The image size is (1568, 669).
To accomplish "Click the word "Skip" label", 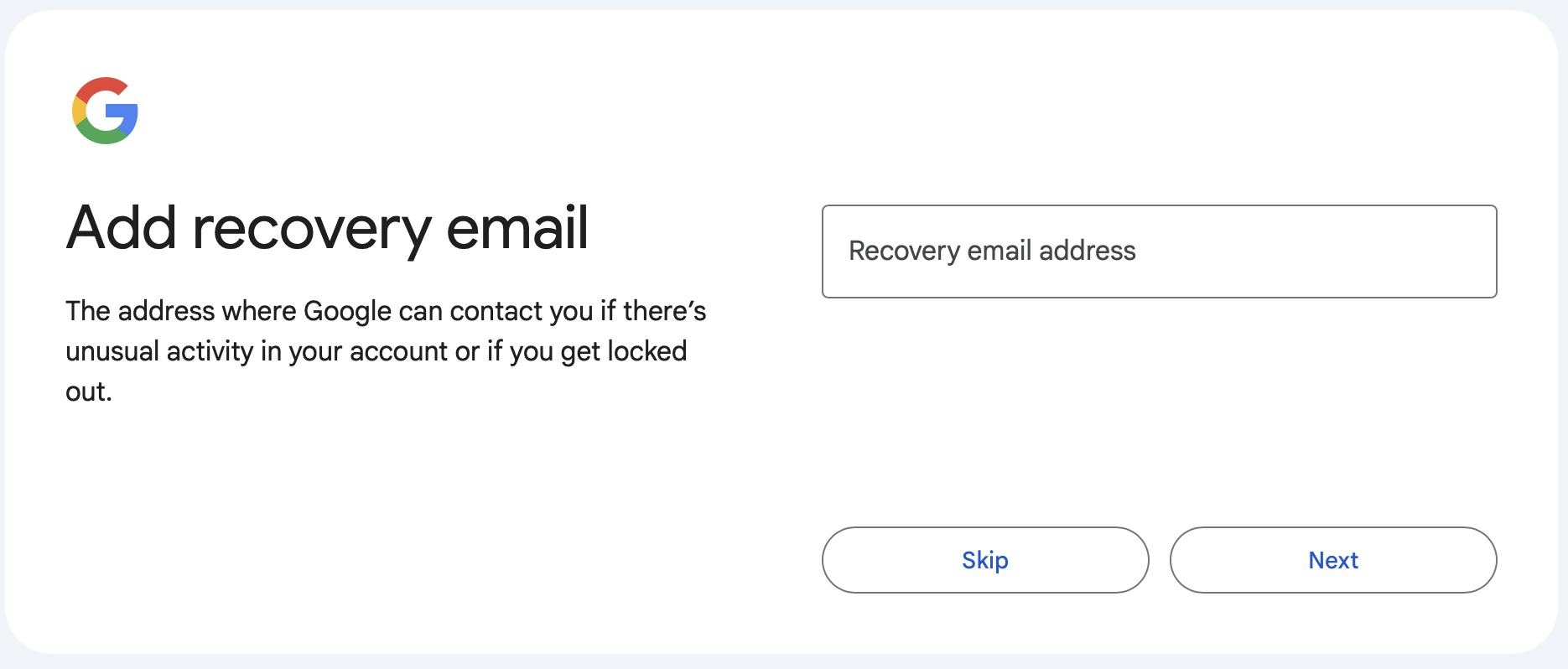I will 984,560.
